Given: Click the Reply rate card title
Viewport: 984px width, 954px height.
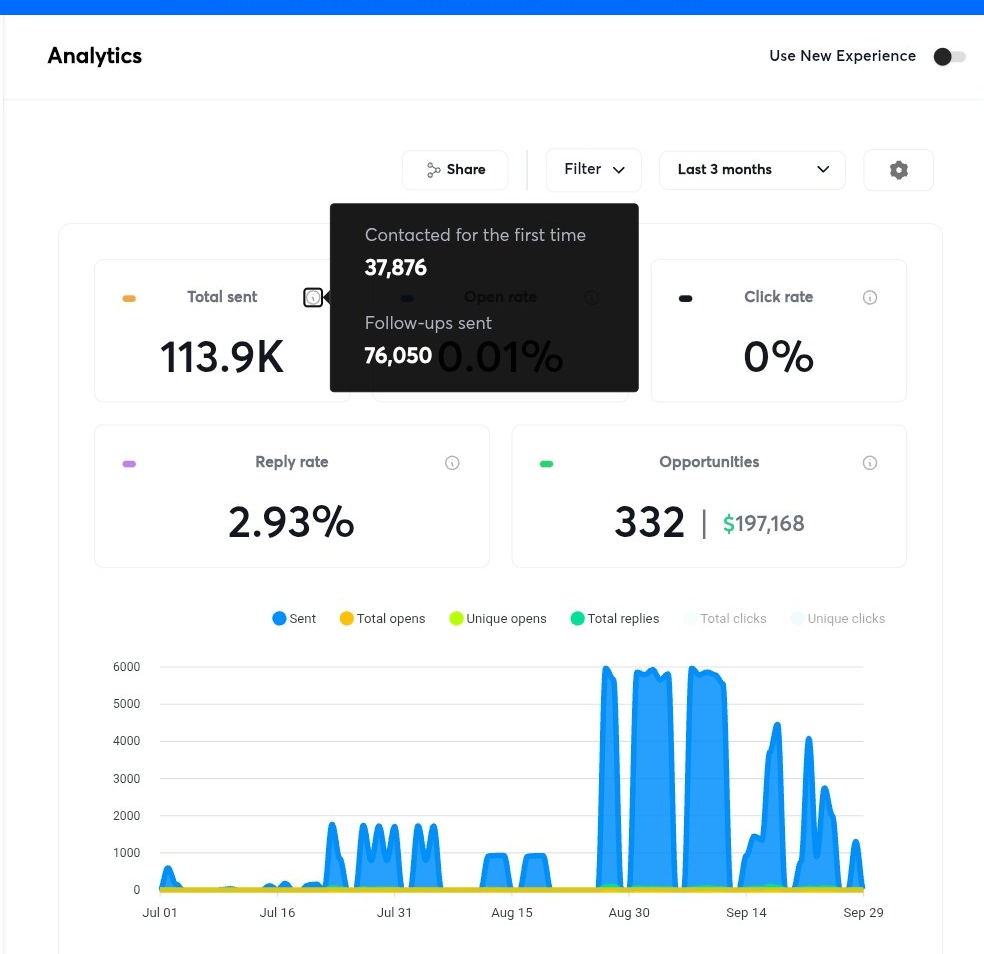Looking at the screenshot, I should coord(292,462).
